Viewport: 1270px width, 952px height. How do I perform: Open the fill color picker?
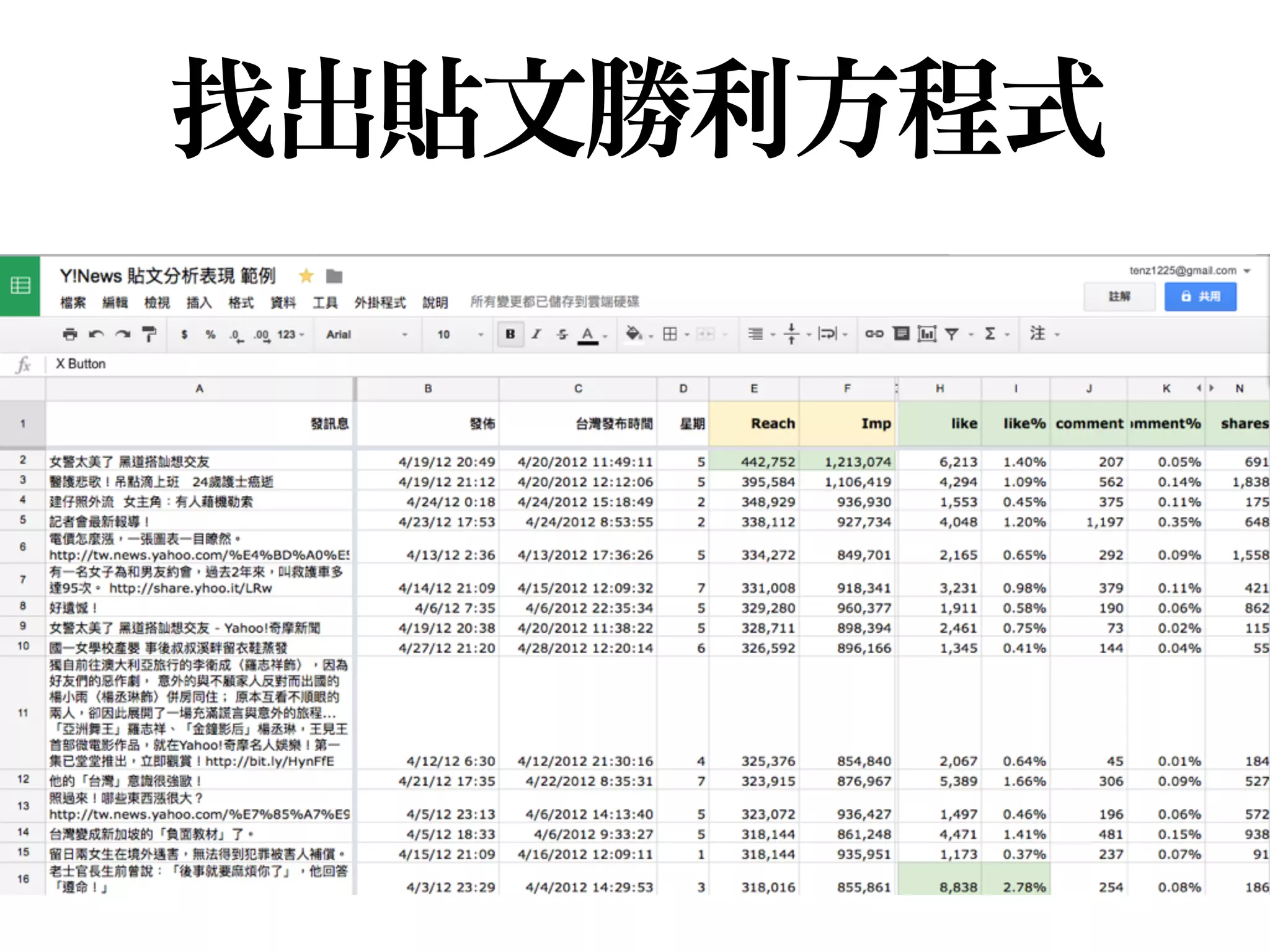pyautogui.click(x=633, y=334)
